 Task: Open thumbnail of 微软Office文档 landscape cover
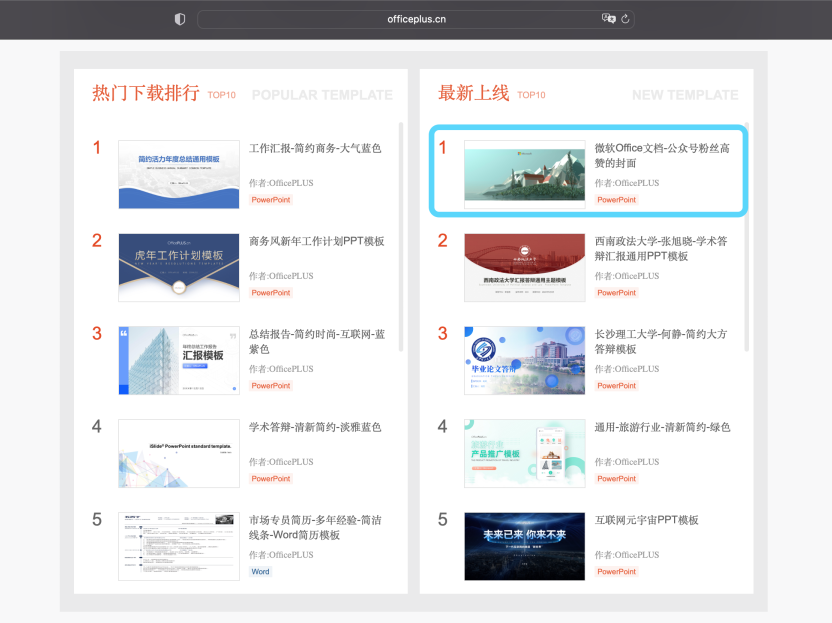[x=525, y=175]
